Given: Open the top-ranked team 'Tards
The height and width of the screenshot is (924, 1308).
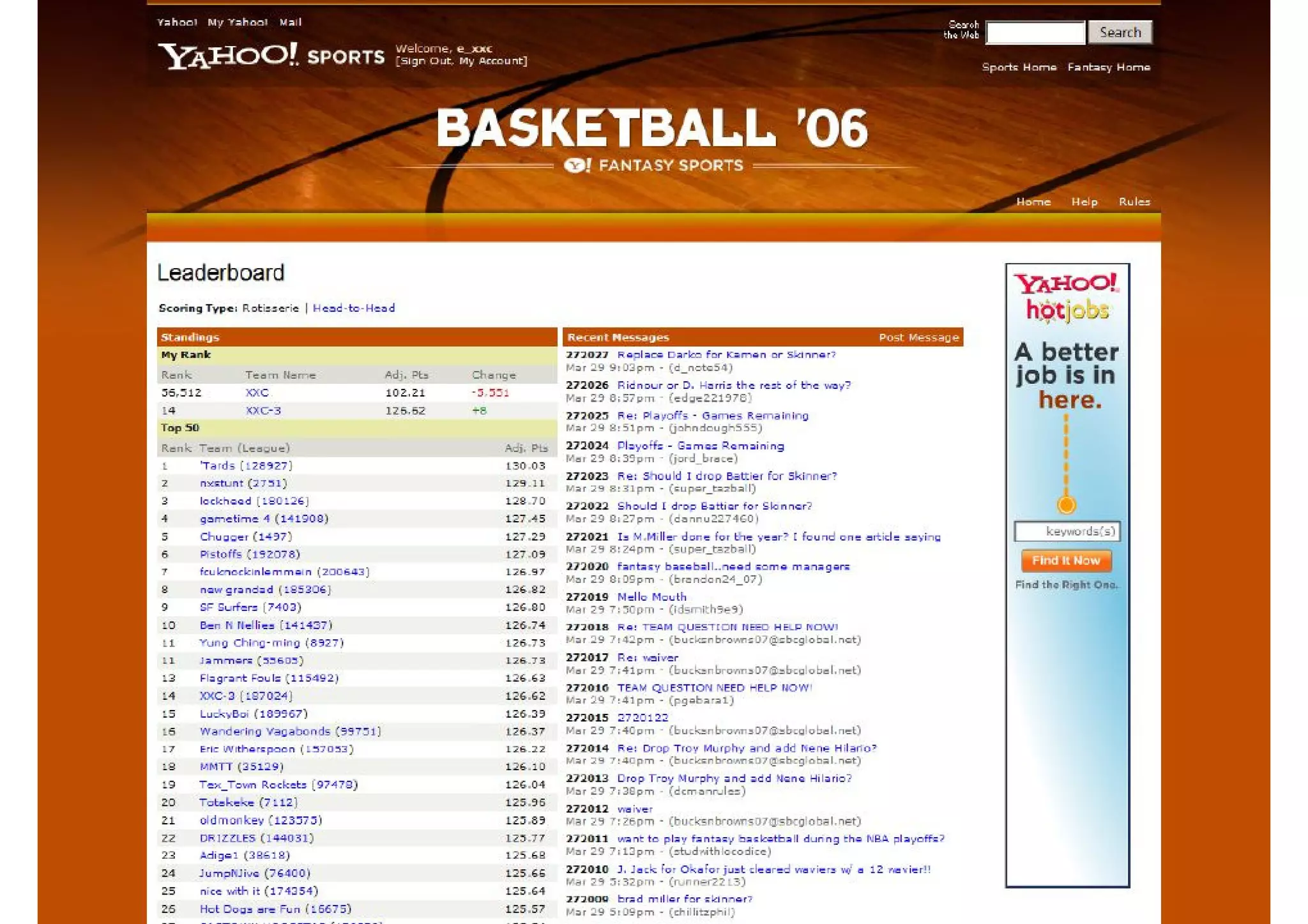Looking at the screenshot, I should pyautogui.click(x=218, y=466).
